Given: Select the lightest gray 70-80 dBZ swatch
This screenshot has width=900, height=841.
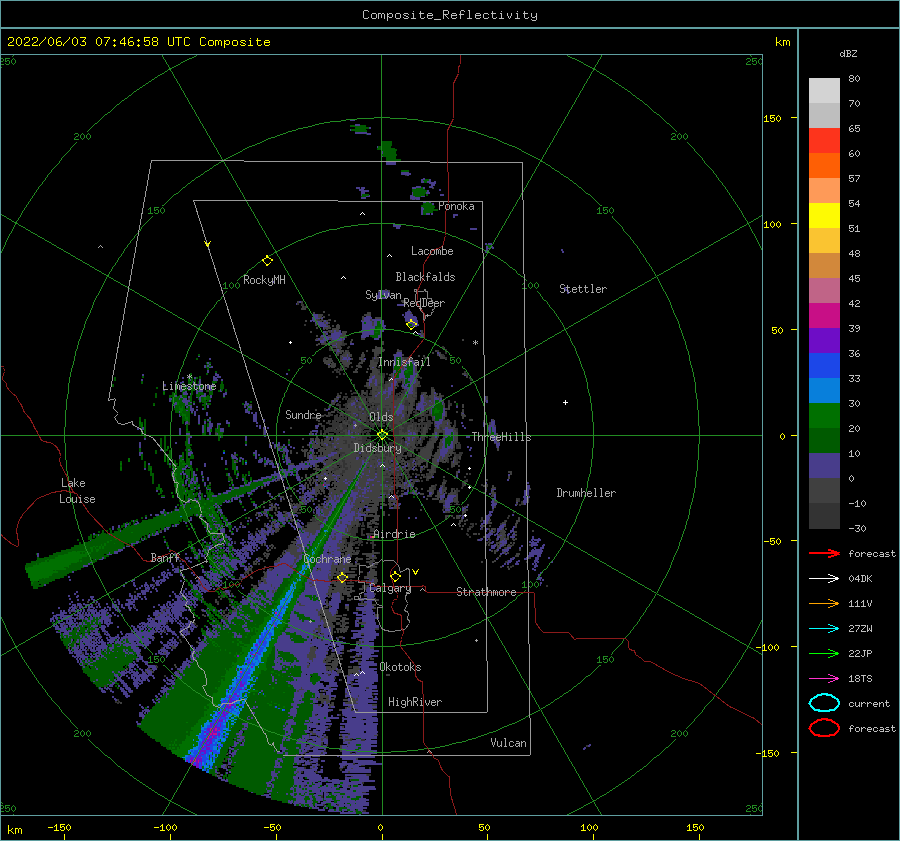Looking at the screenshot, I should click(824, 91).
